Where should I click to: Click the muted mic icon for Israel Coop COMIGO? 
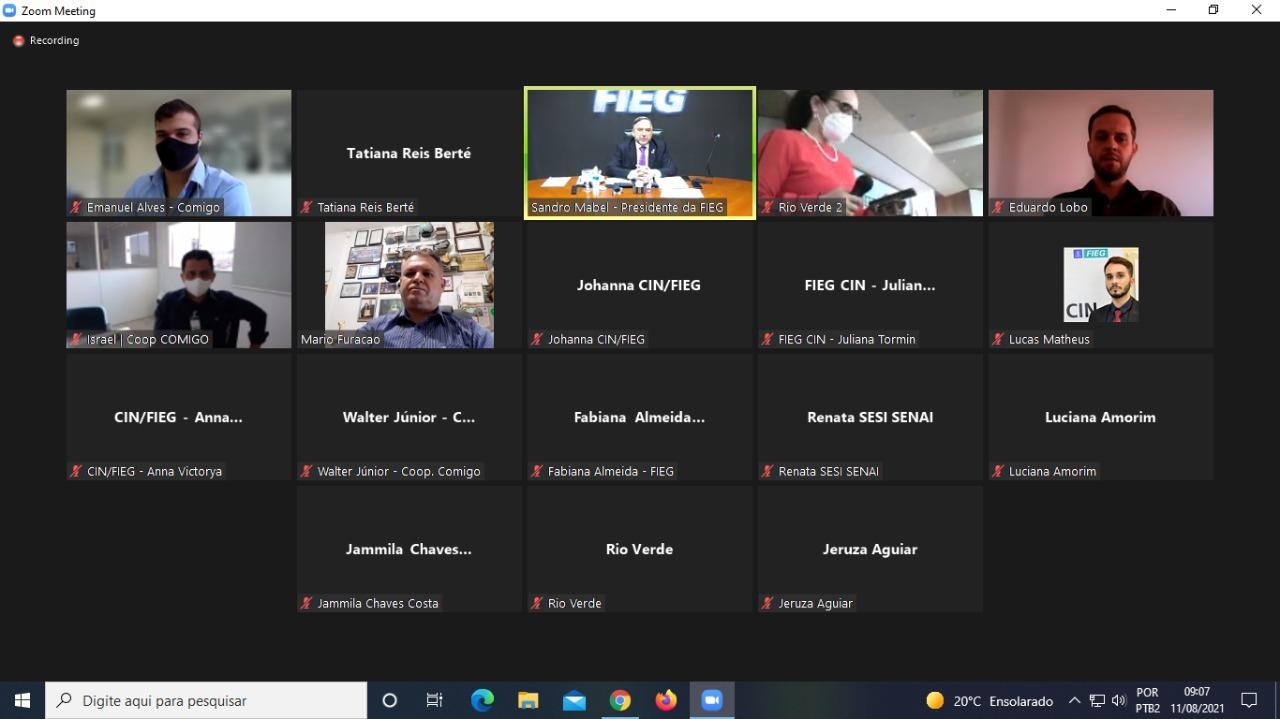tap(76, 339)
